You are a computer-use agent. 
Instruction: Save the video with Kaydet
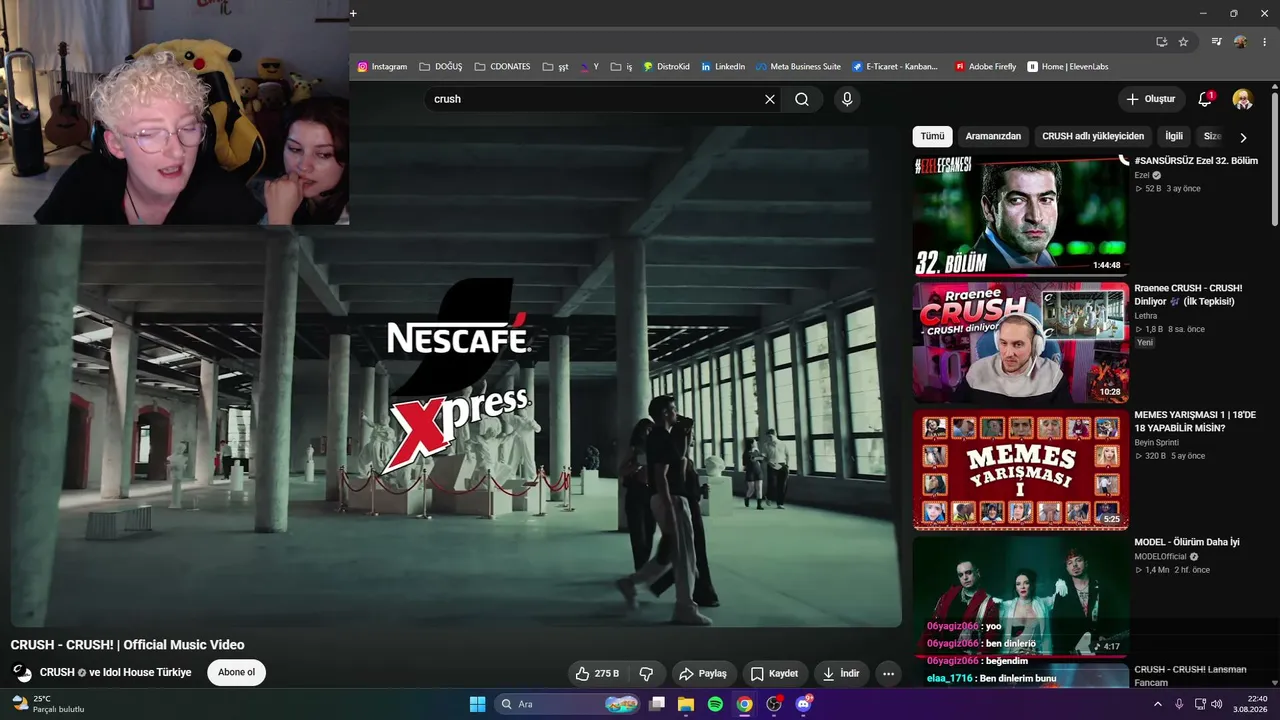coord(775,674)
